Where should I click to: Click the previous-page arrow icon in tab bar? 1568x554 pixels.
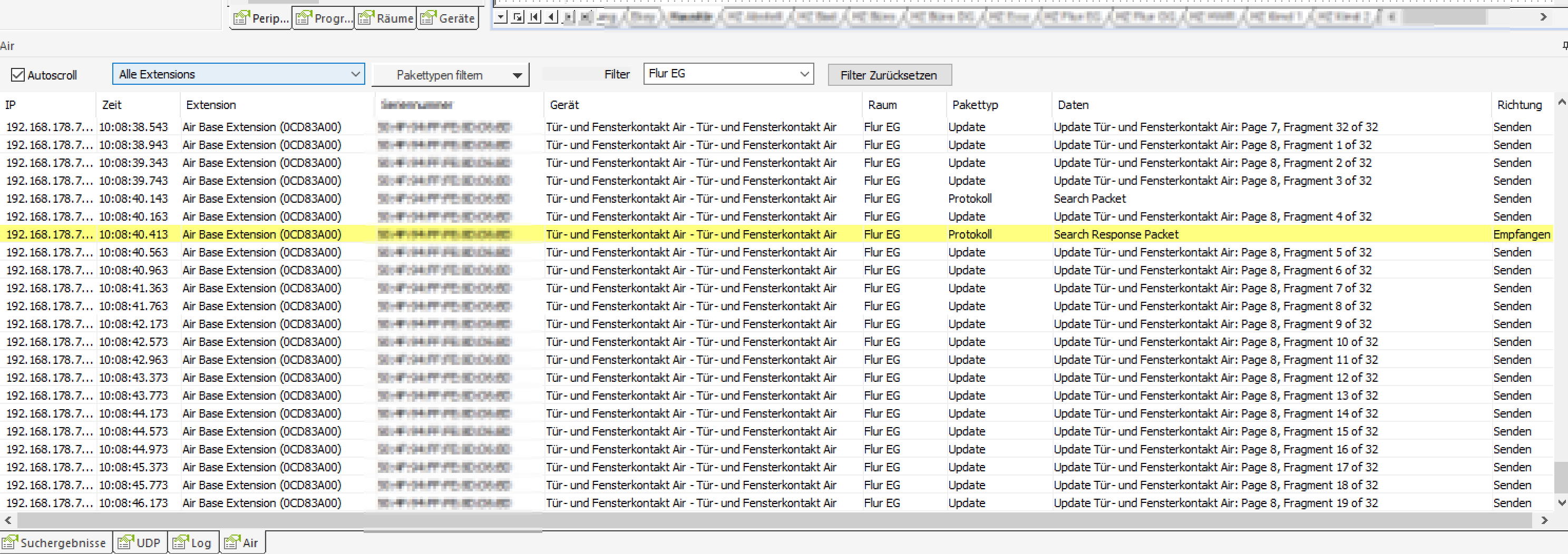tap(551, 17)
